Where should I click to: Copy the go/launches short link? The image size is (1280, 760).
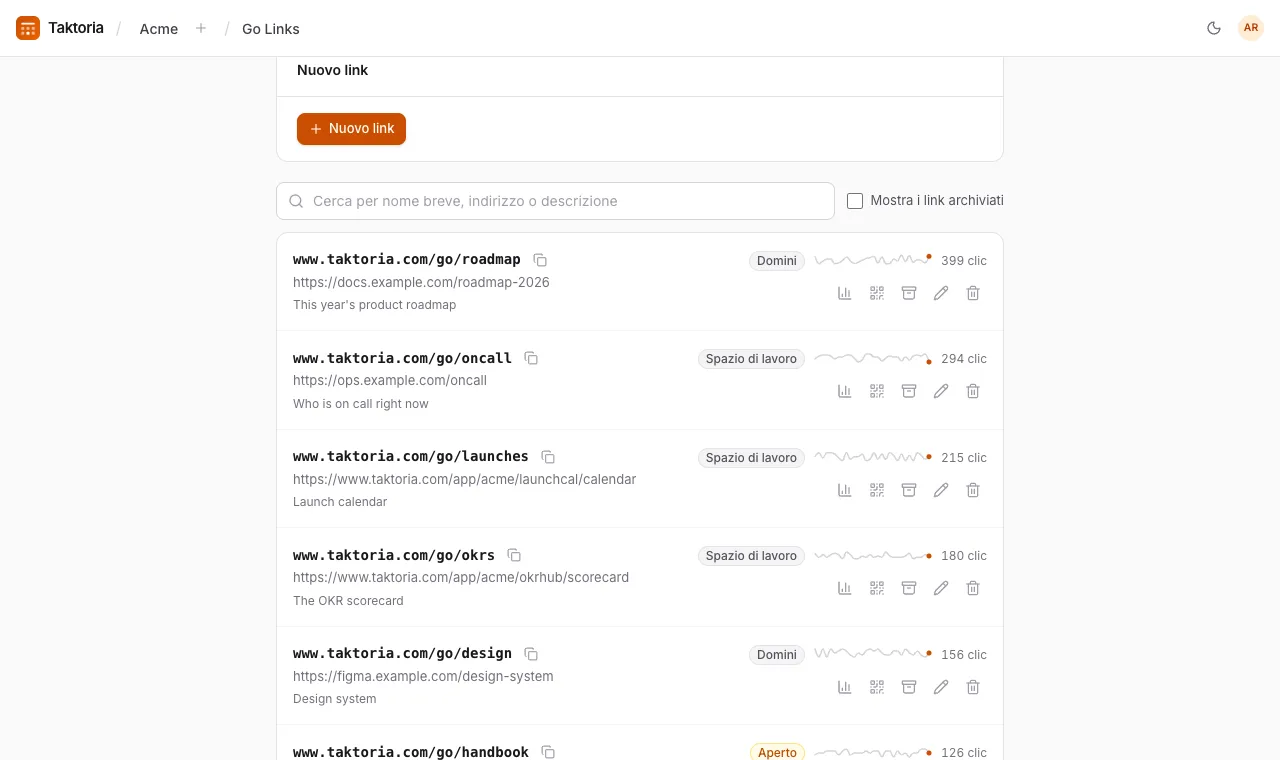[548, 457]
